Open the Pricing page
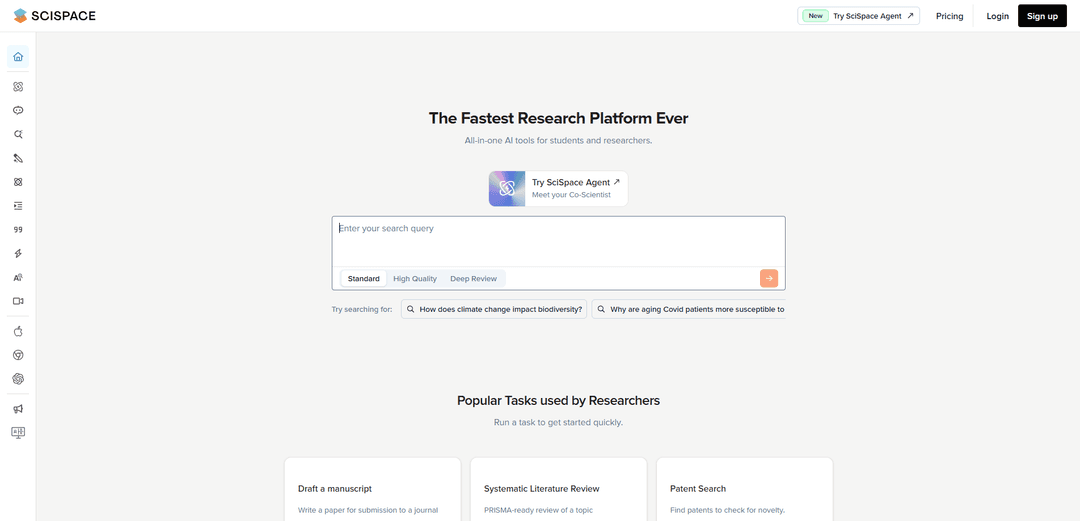This screenshot has width=1080, height=521. coord(949,16)
